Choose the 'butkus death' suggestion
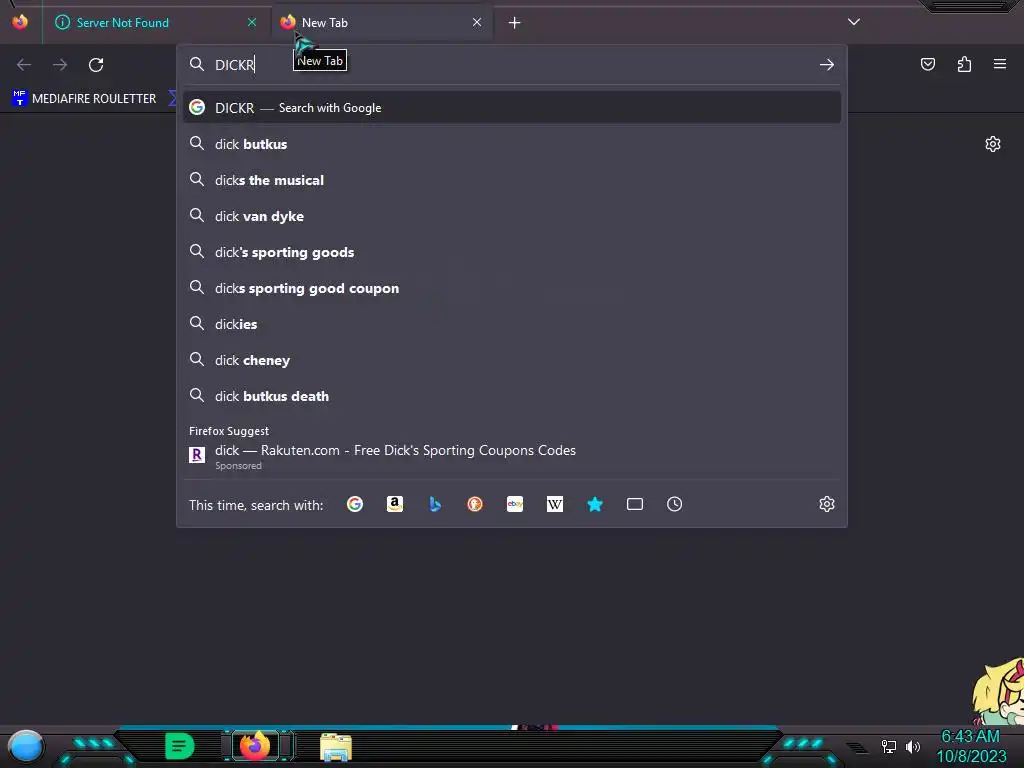Viewport: 1024px width, 768px height. tap(512, 396)
